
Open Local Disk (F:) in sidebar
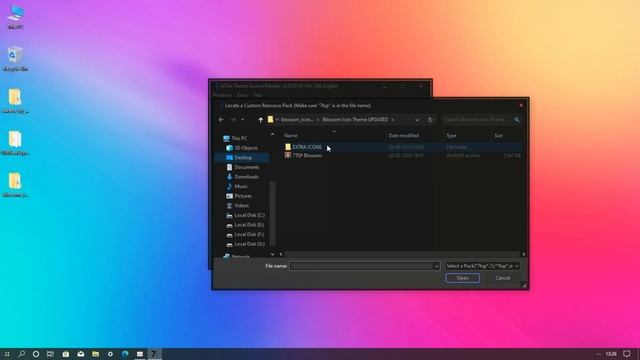point(249,234)
